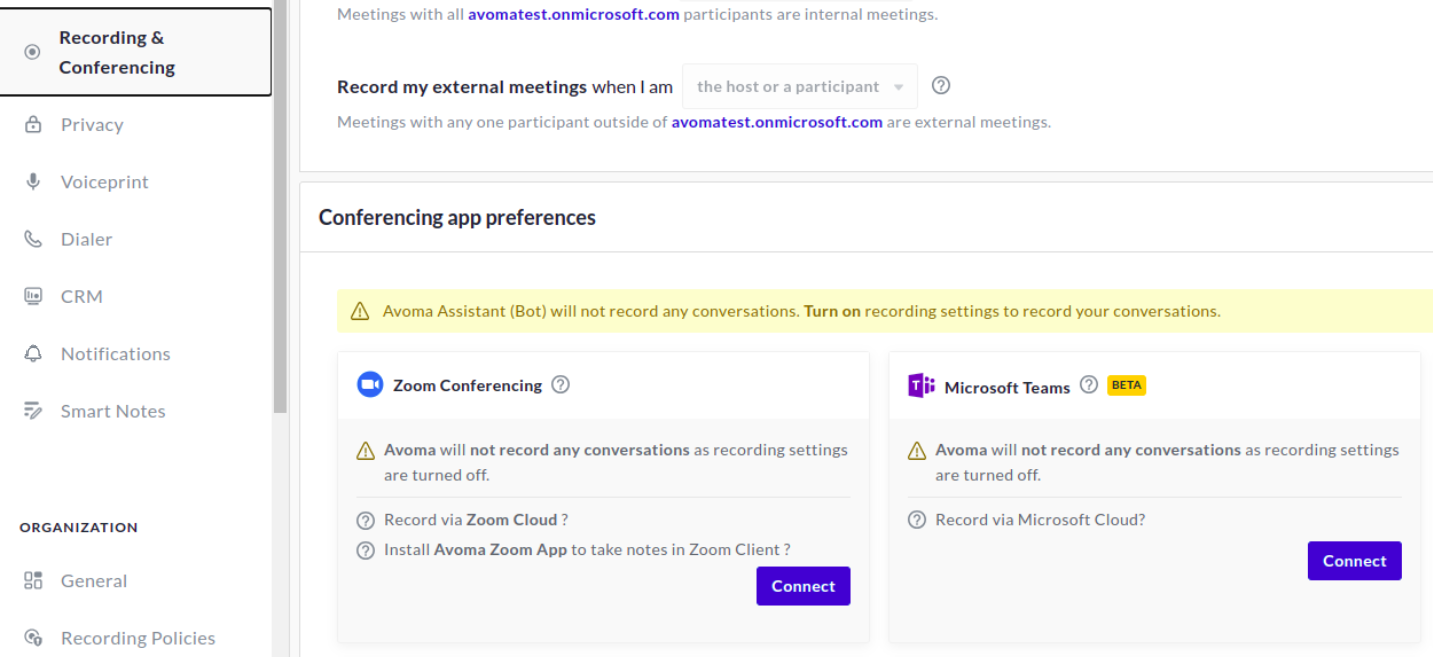The width and height of the screenshot is (1433, 657).
Task: Click help icon beside external meetings dropdown
Action: (x=941, y=86)
